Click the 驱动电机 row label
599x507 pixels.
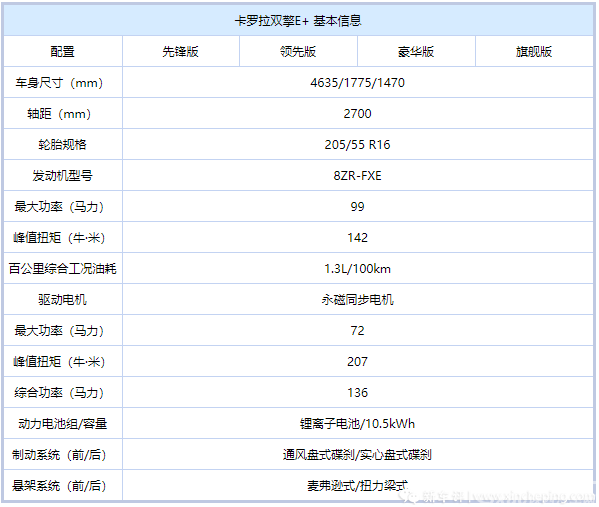(63, 300)
